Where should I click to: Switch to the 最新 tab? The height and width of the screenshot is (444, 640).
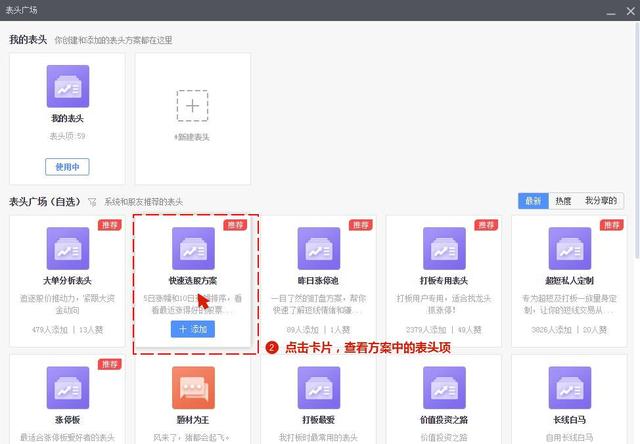(533, 201)
